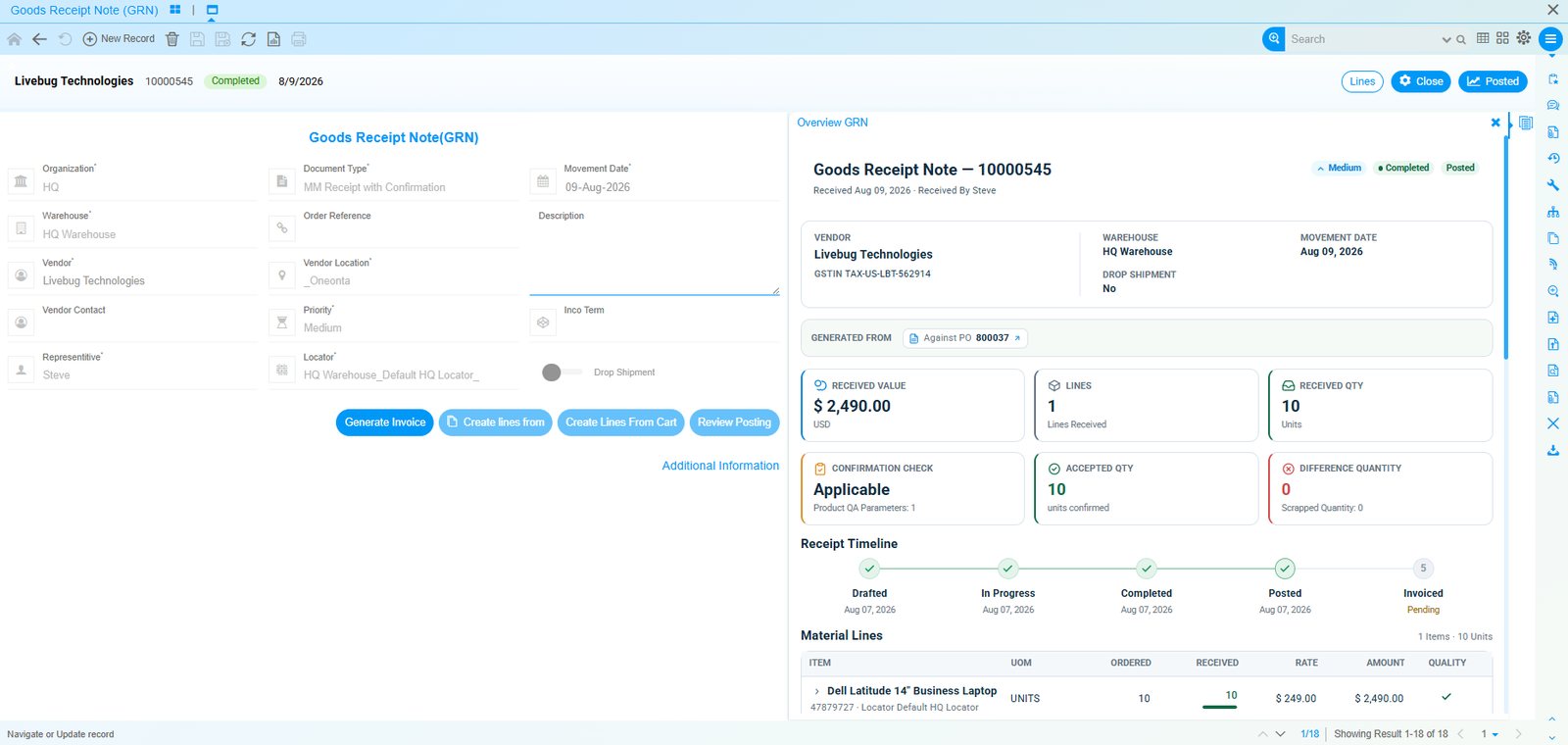
Task: Open the Additional Information link
Action: tap(720, 466)
